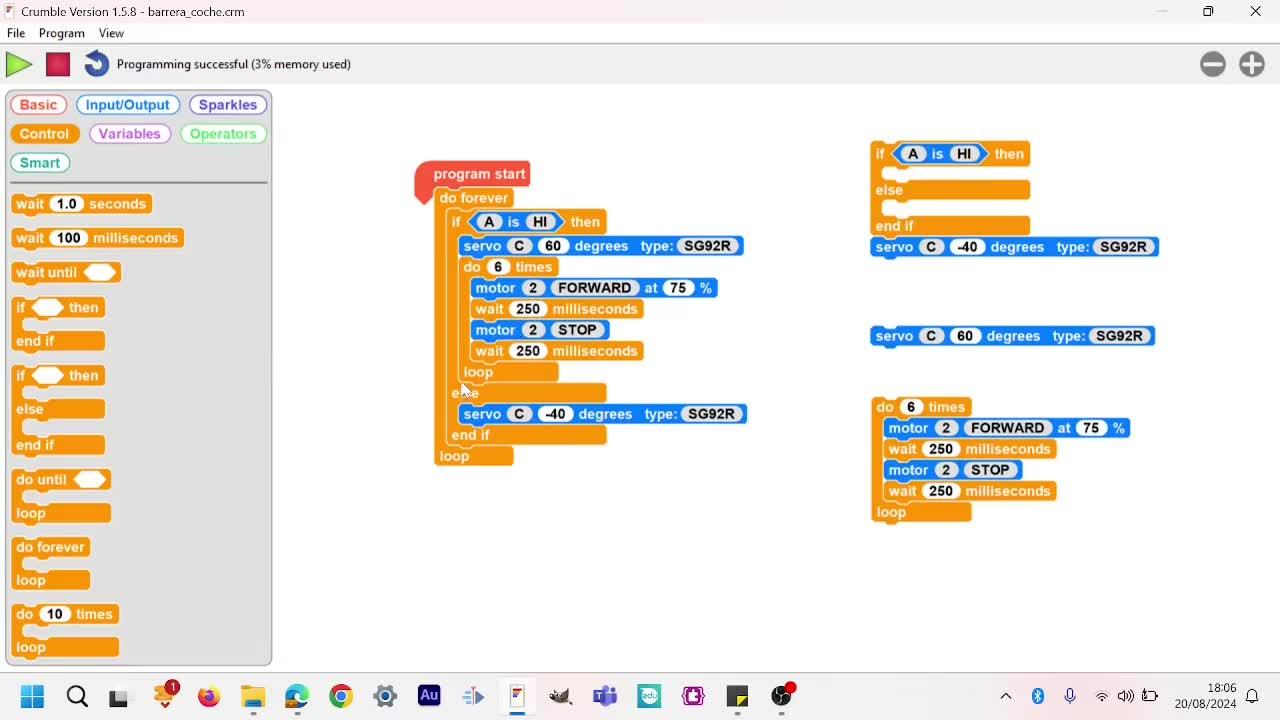Open Microsoft Teams from the taskbar

(605, 696)
